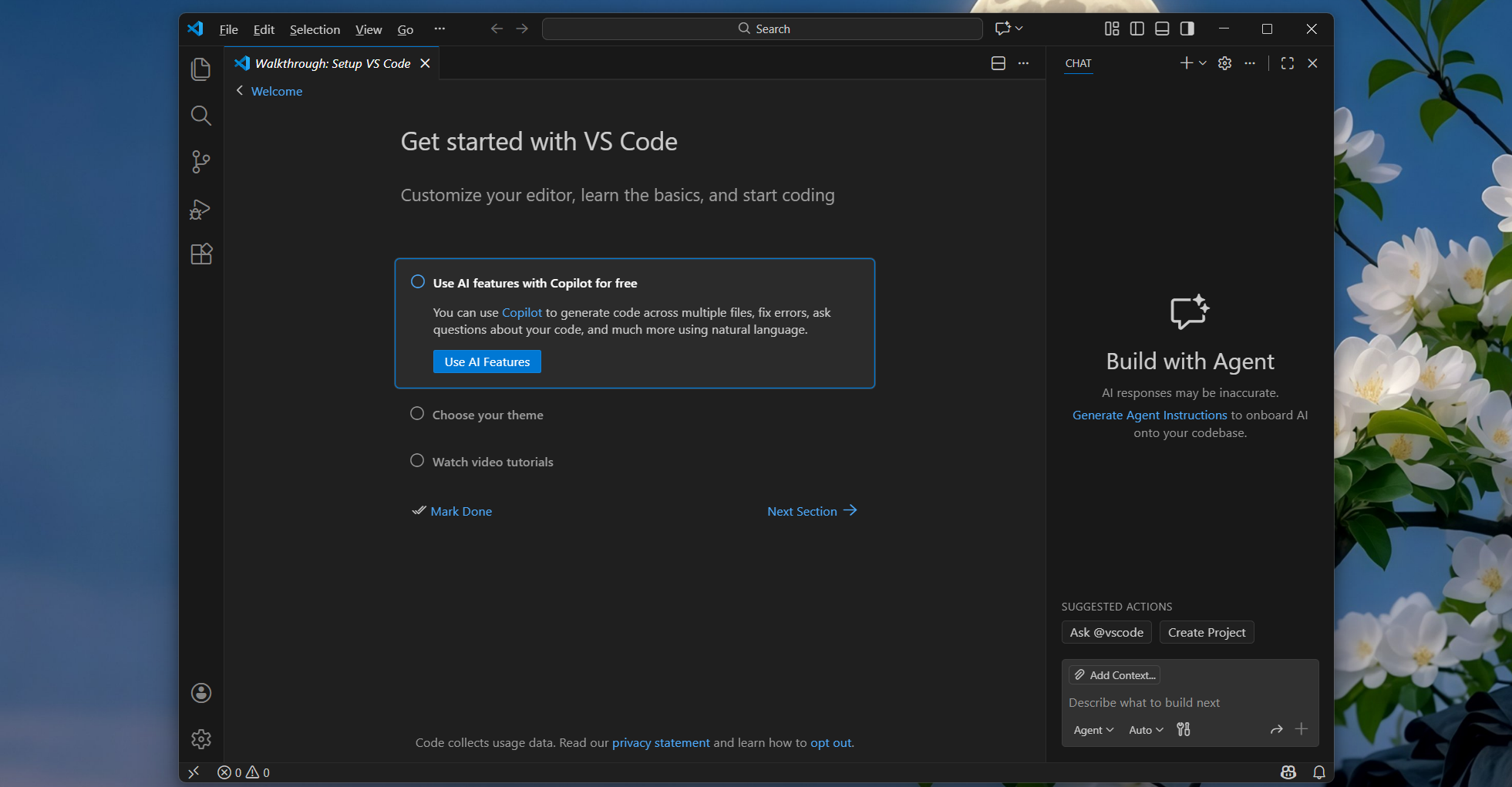This screenshot has height=787, width=1512.
Task: Click Generate Agent Instructions link
Action: 1150,415
